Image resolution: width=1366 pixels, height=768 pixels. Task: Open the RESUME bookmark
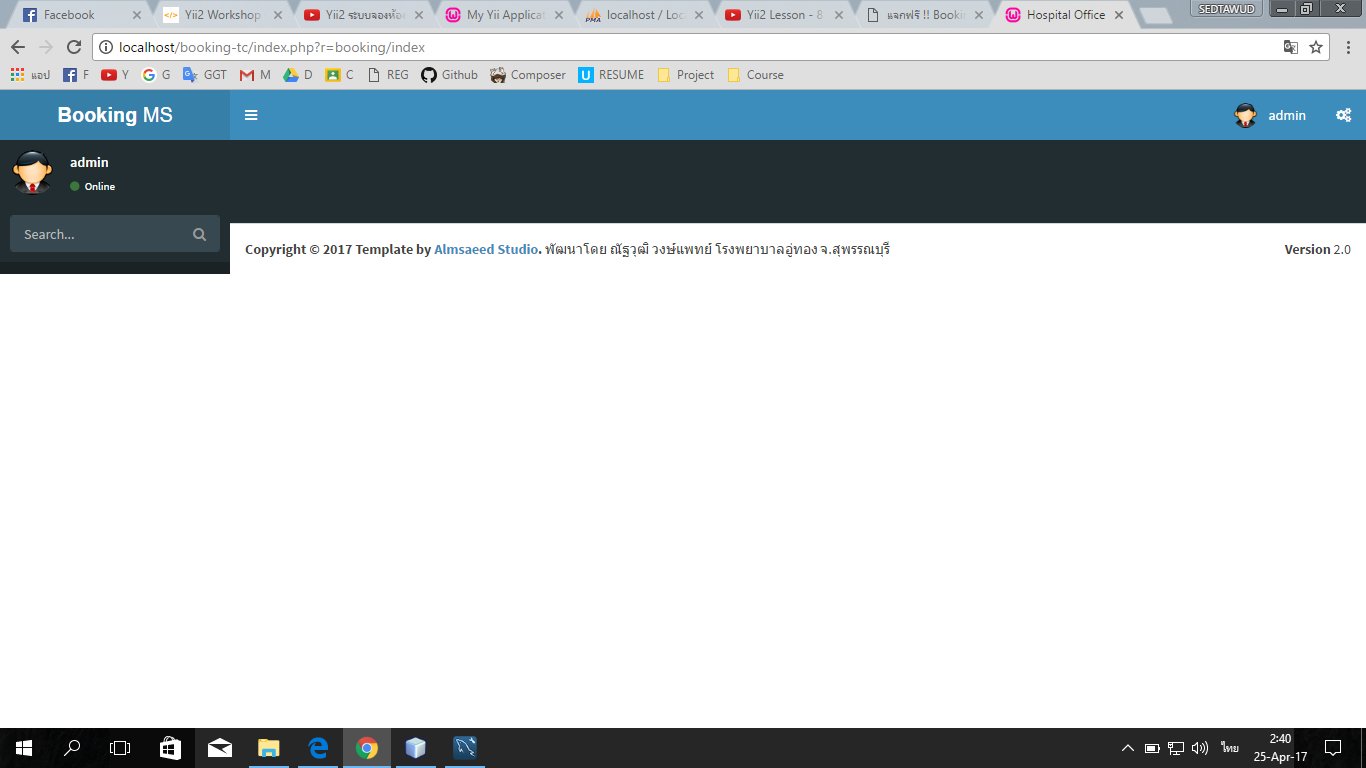611,75
